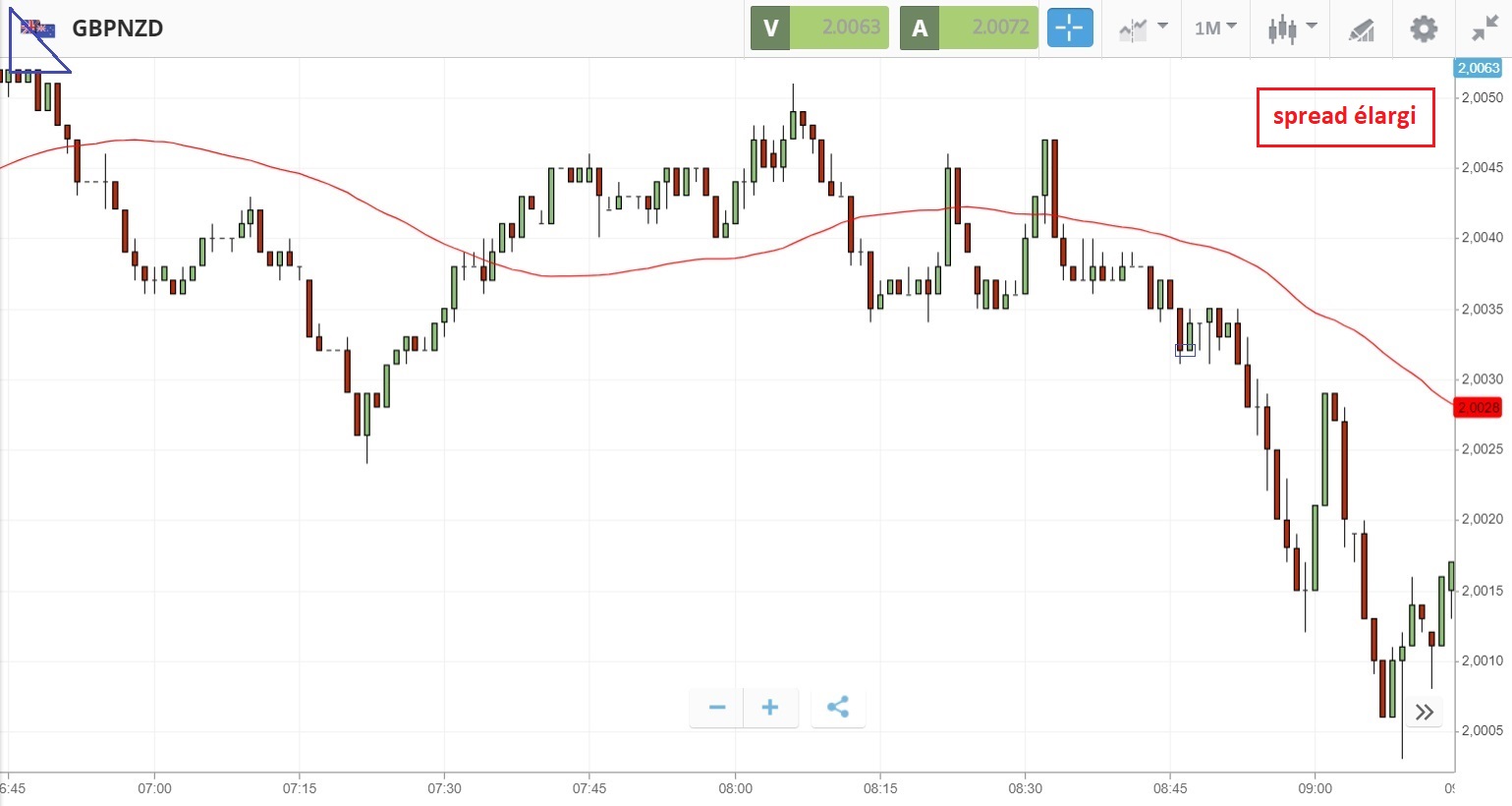Activate the blue crosshair cursor tool
The height and width of the screenshot is (806, 1512).
1069,29
